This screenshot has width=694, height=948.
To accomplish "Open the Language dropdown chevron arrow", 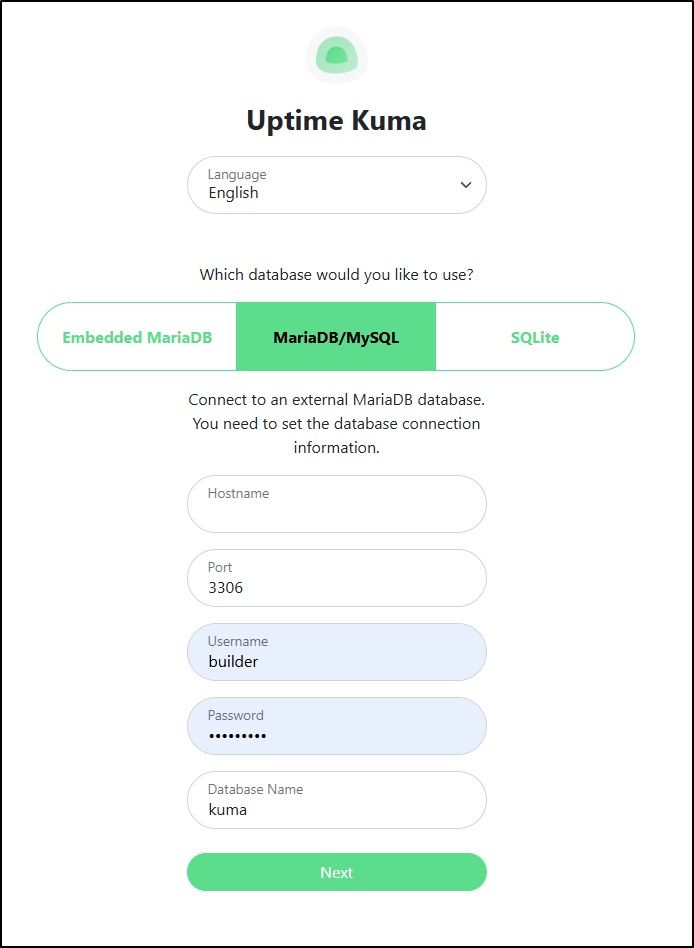I will coord(465,185).
